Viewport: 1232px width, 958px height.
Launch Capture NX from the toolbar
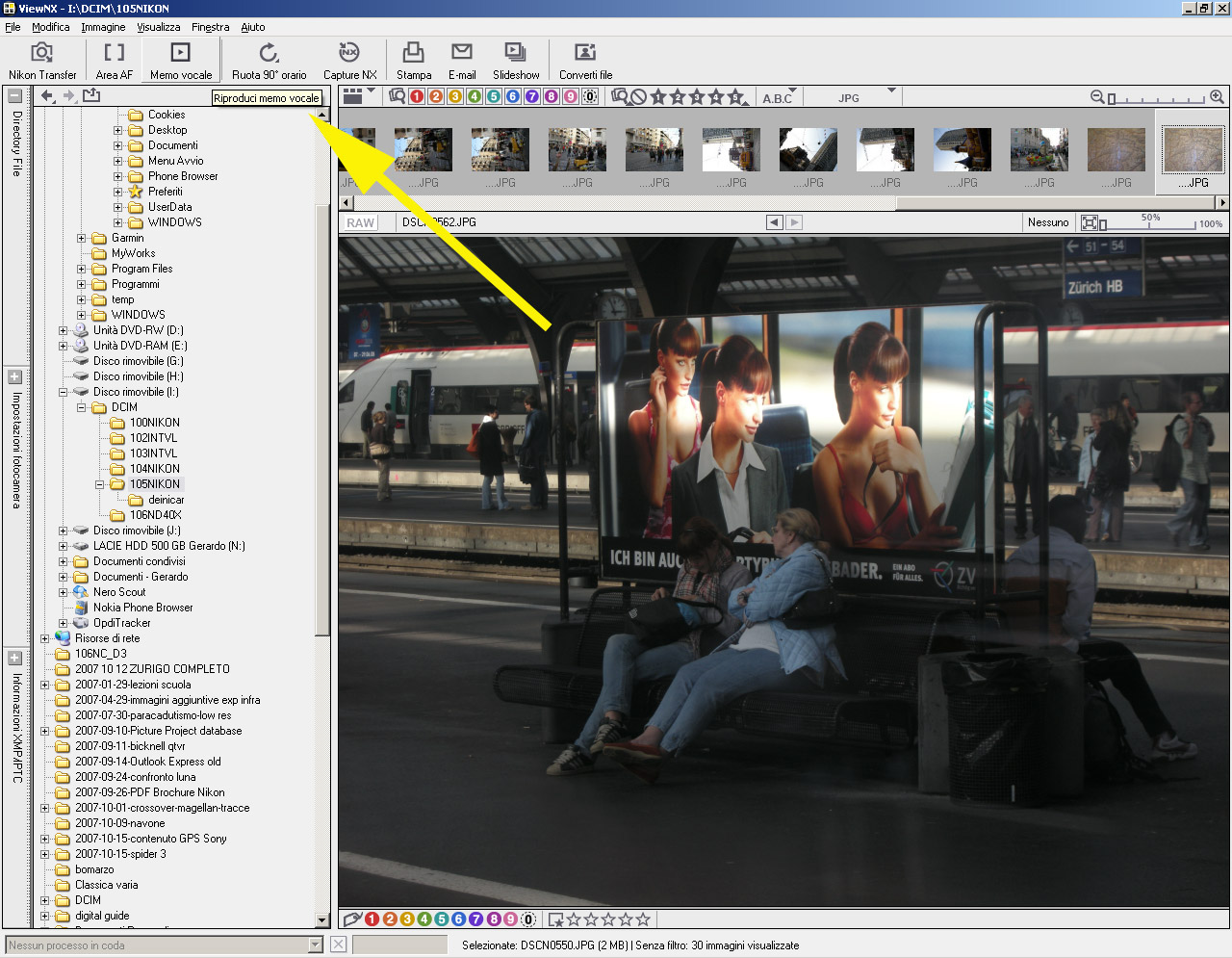pos(349,61)
